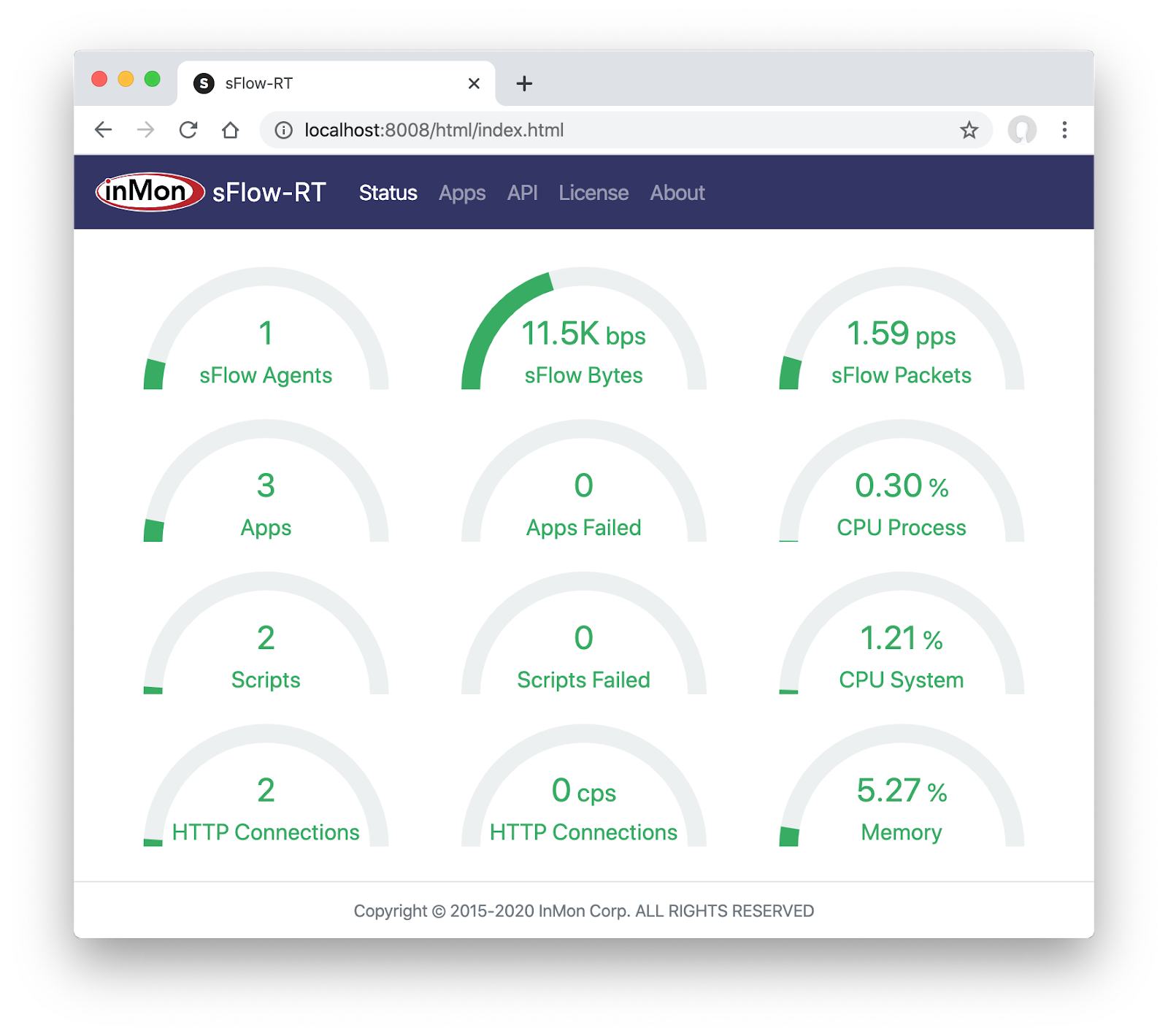Open the browser three-dot menu

tap(1065, 130)
